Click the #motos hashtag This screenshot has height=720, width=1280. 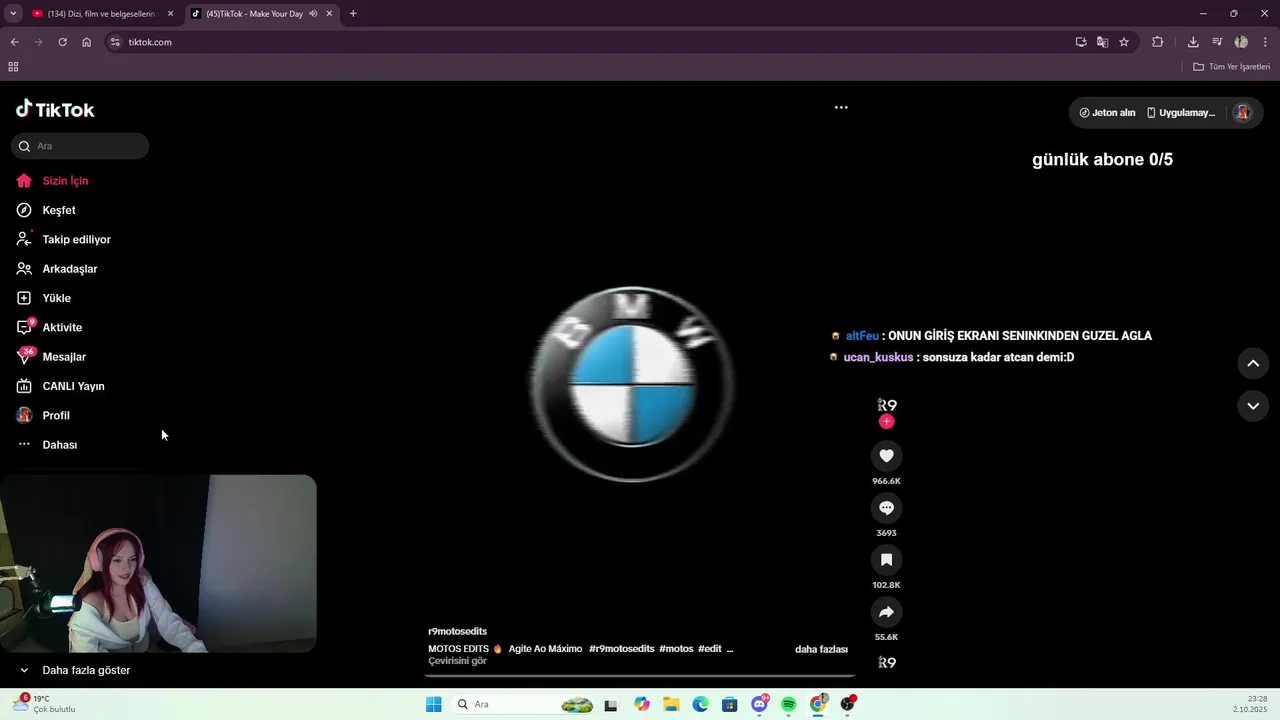point(676,649)
